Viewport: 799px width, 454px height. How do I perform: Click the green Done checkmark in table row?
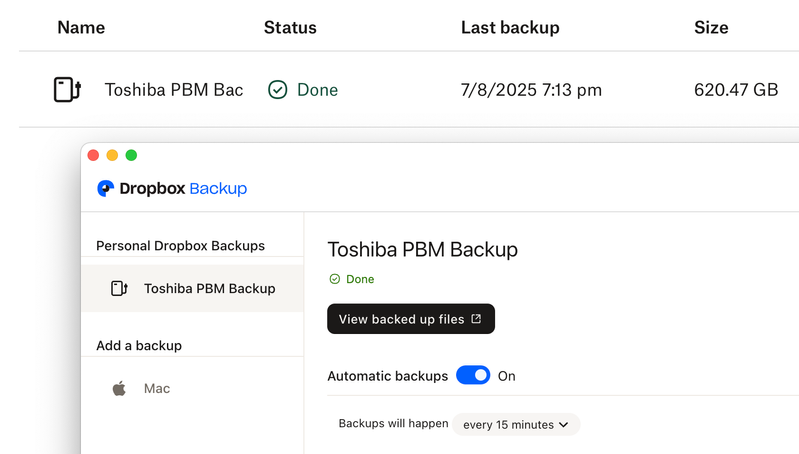(277, 90)
